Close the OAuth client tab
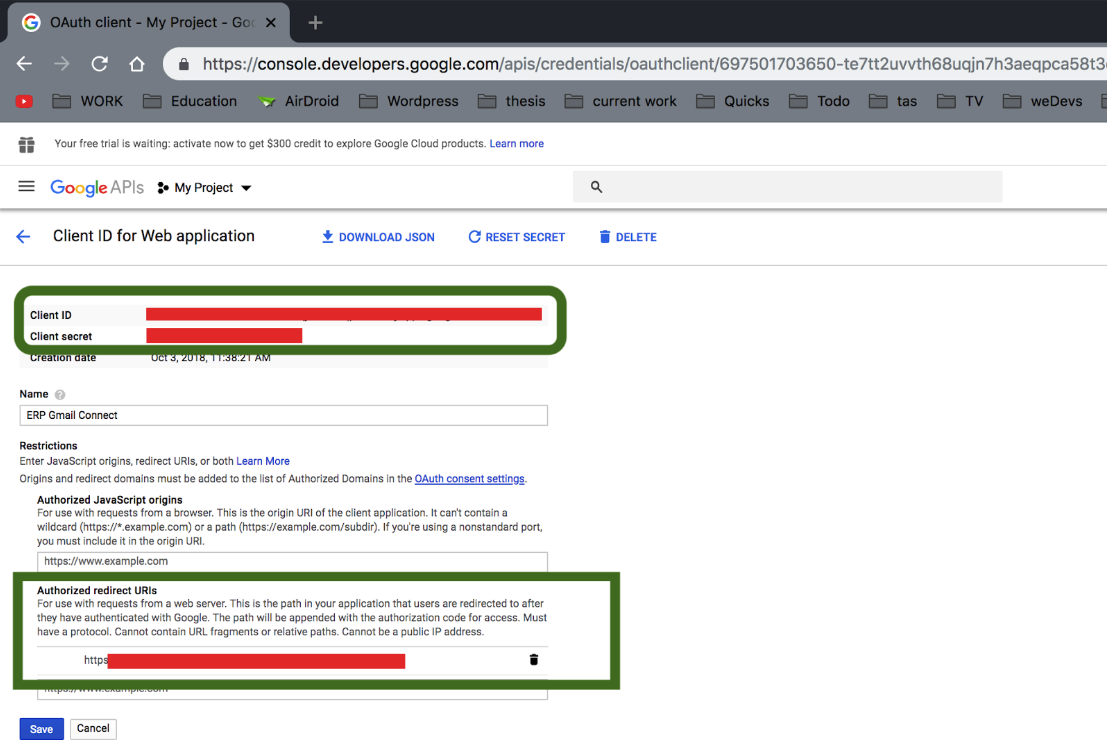 270,23
